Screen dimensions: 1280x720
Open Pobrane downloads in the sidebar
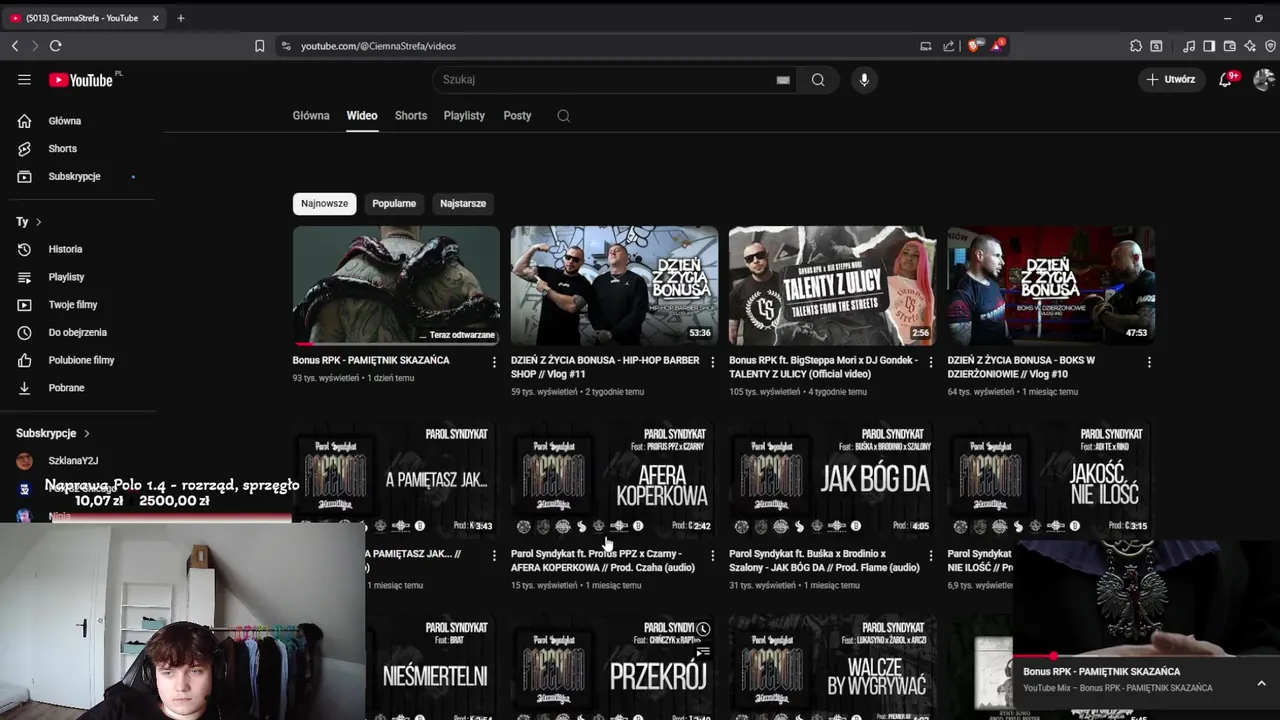pos(66,388)
